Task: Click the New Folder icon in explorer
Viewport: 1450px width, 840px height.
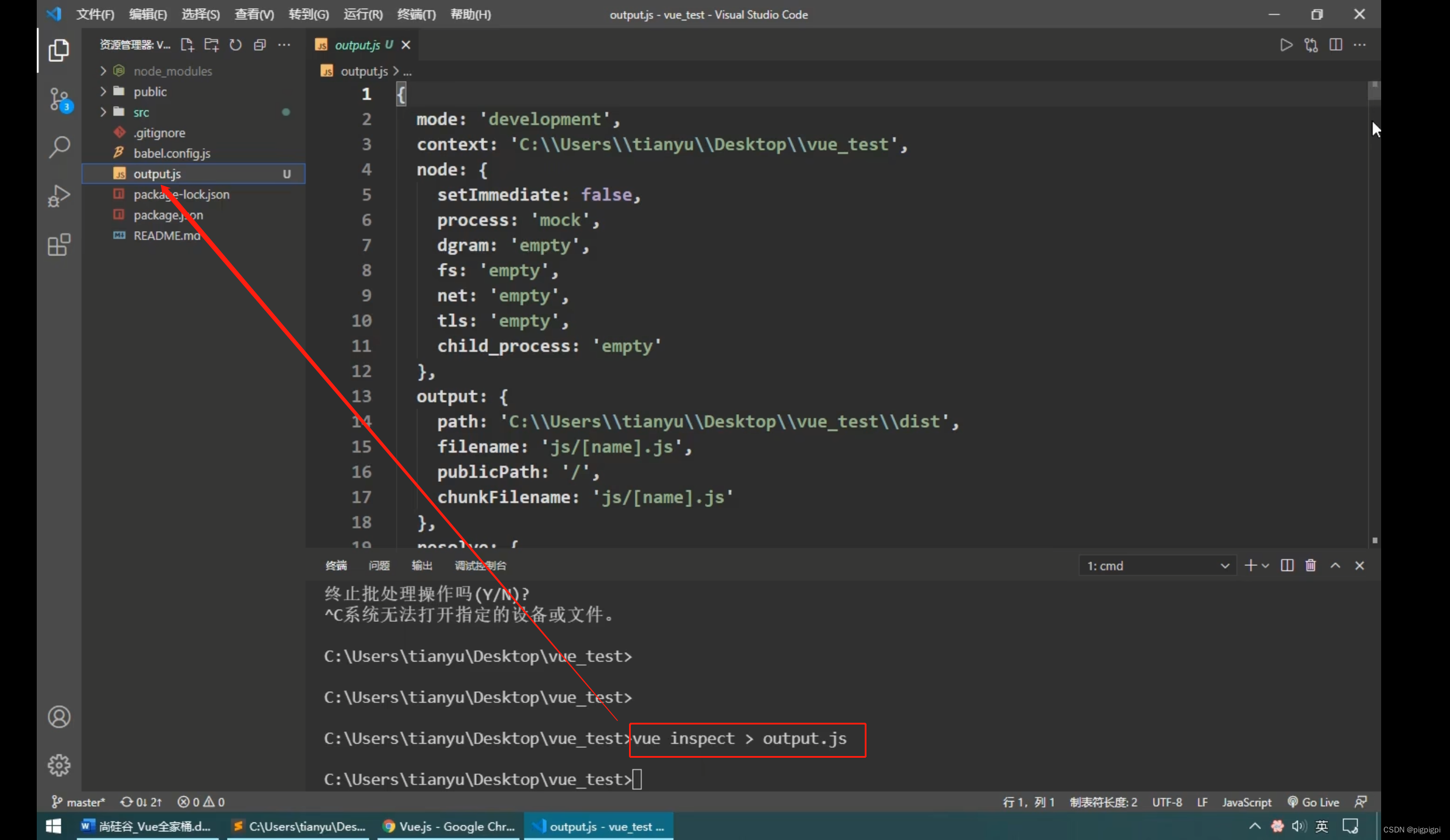Action: click(211, 45)
